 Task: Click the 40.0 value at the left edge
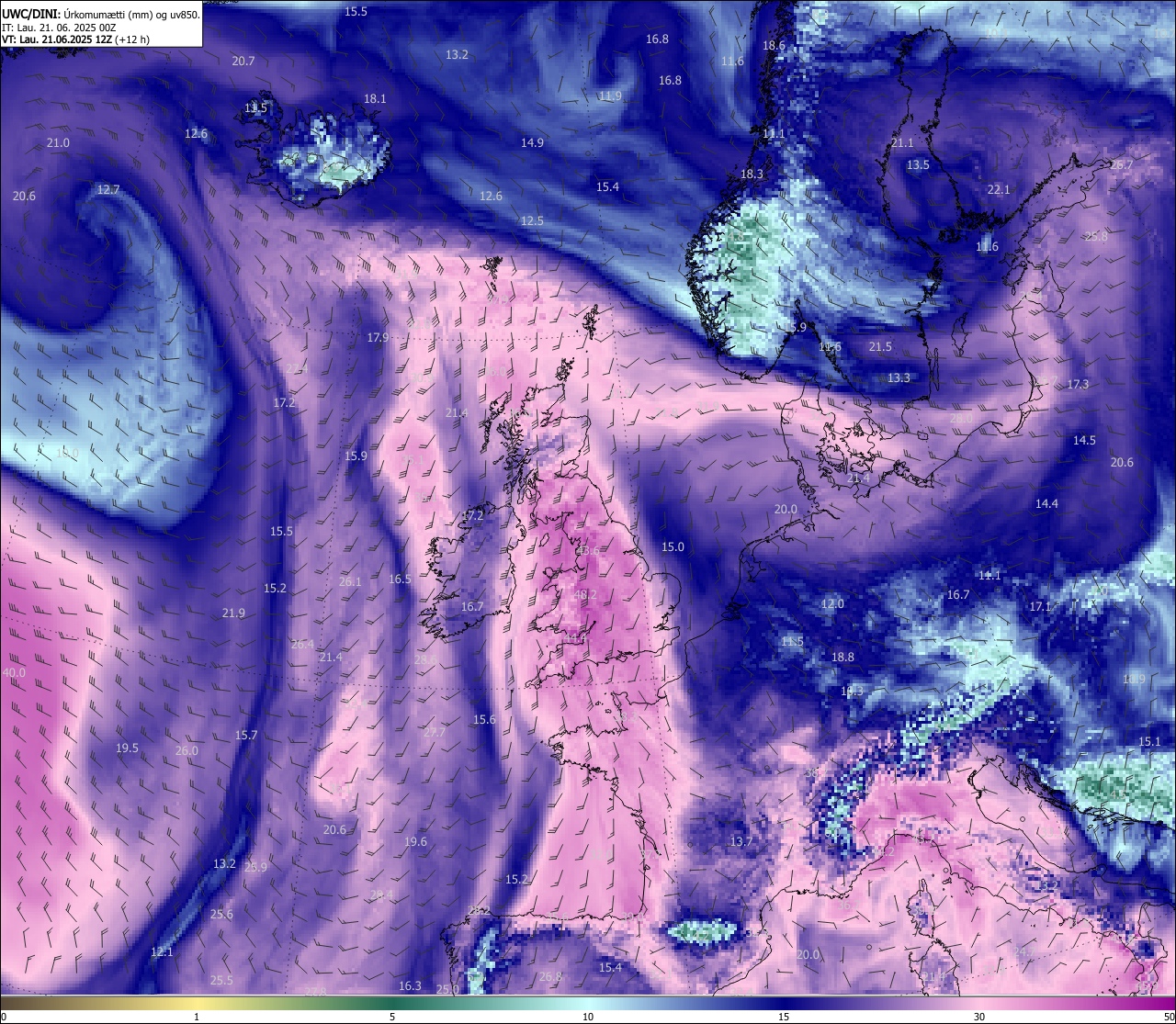pyautogui.click(x=14, y=672)
